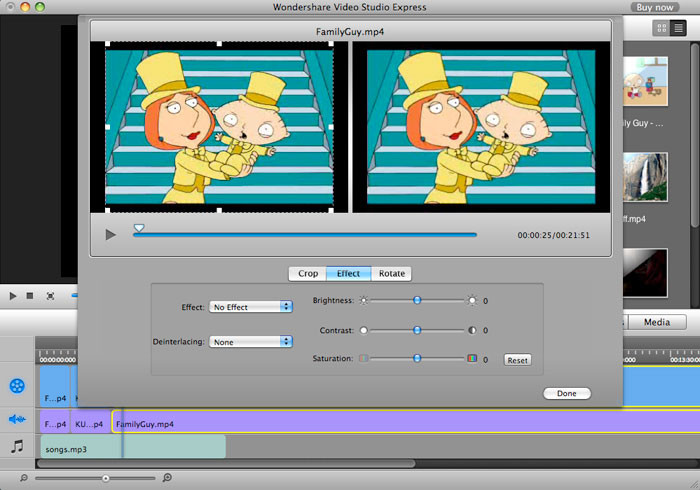Click the dim sun icon beside Brightness

pos(364,300)
